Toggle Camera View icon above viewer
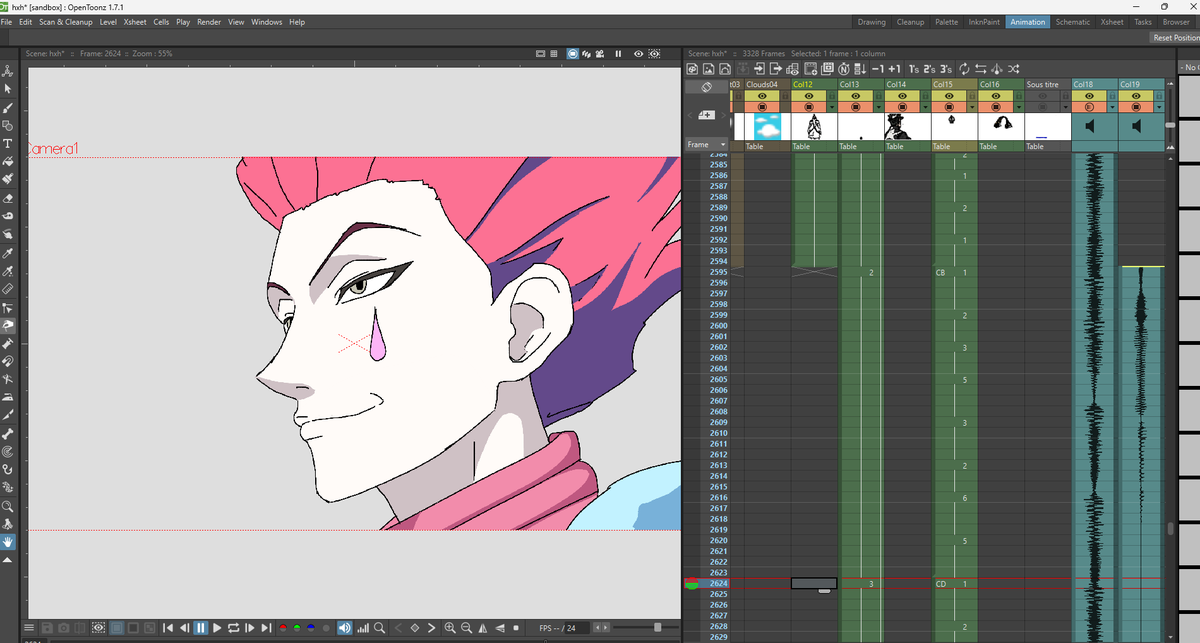This screenshot has width=1200, height=643. [600, 54]
